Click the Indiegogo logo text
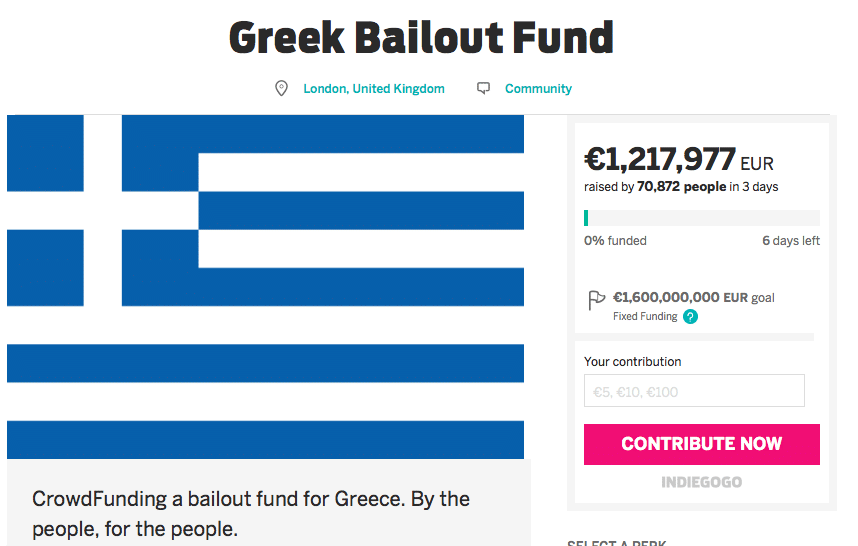 pos(702,482)
